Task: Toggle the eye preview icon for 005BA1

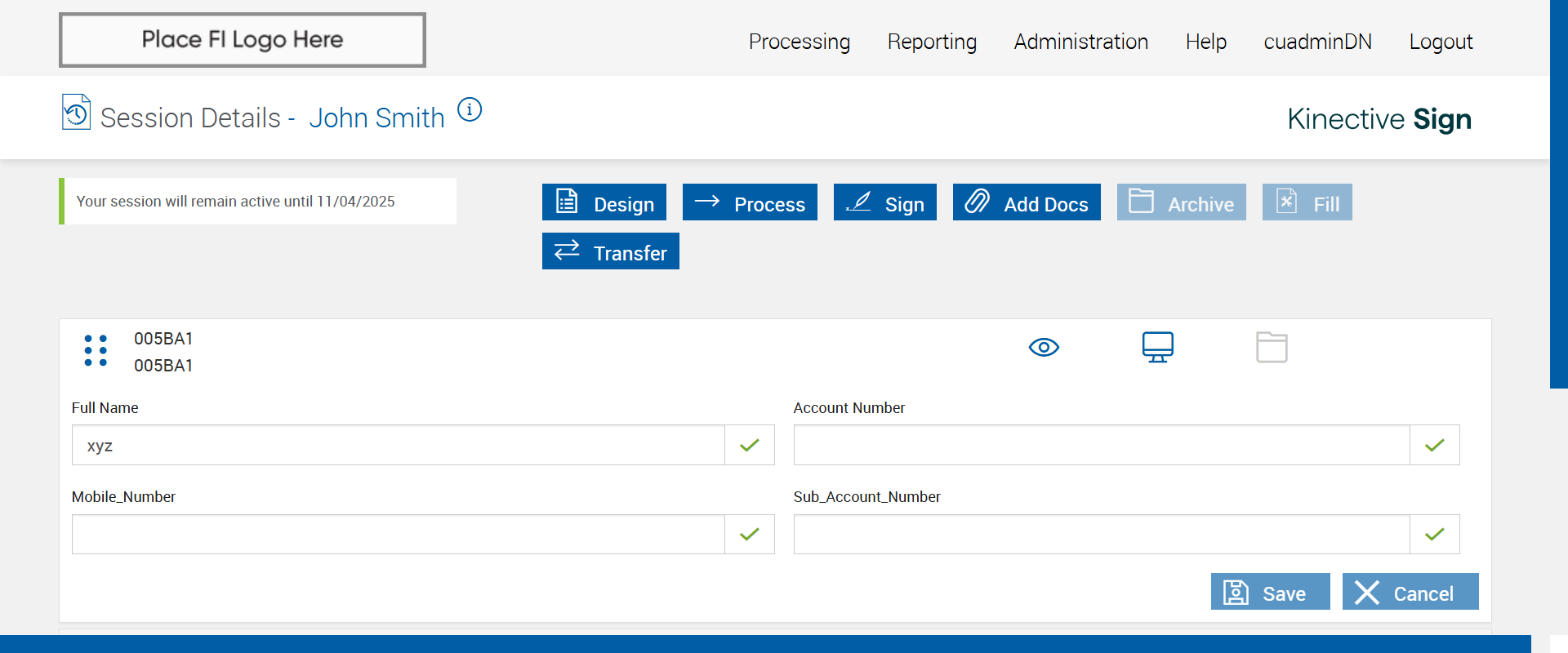Action: [1044, 348]
